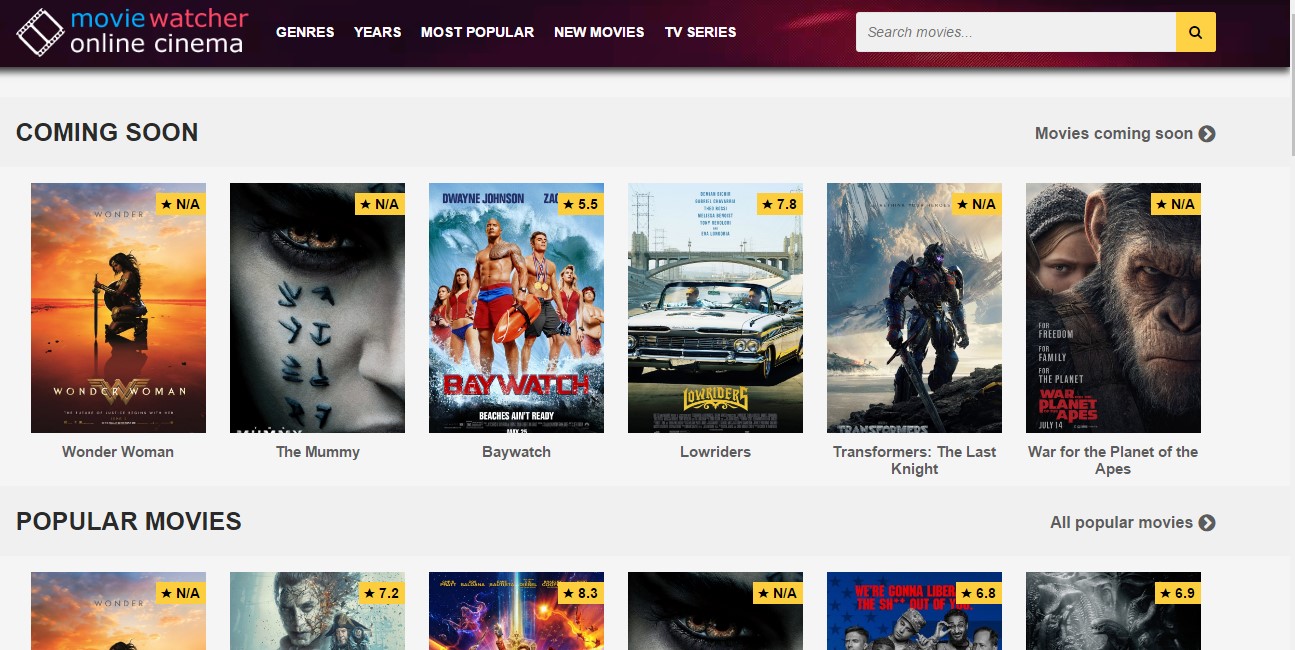This screenshot has width=1295, height=650.
Task: Open War for the Planet of the Apes title link
Action: 1113,460
